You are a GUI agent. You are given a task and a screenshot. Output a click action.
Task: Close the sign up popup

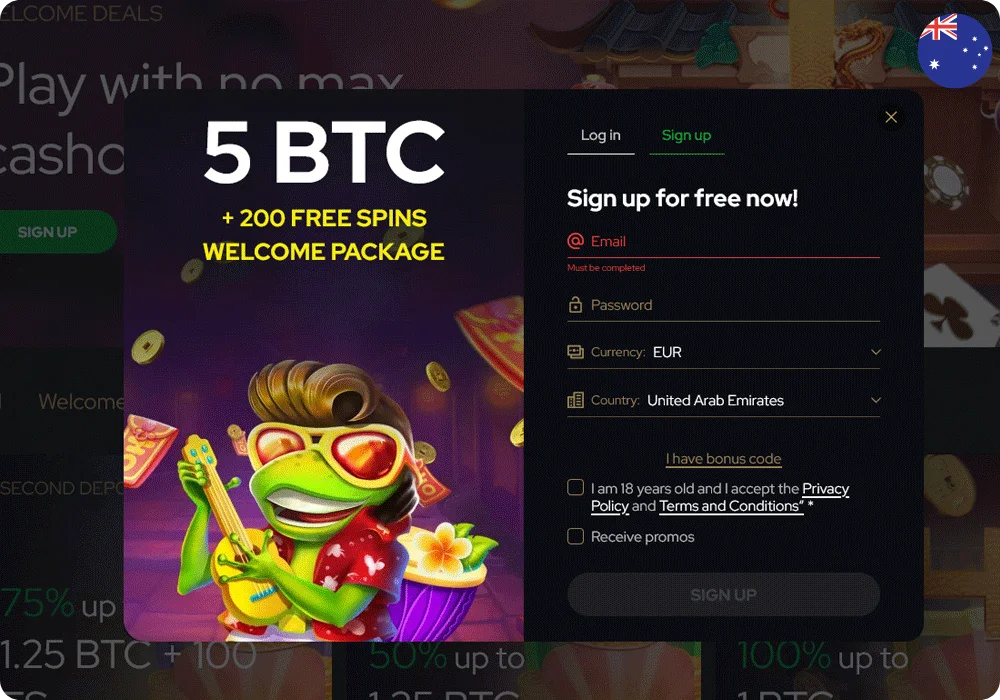pos(891,117)
